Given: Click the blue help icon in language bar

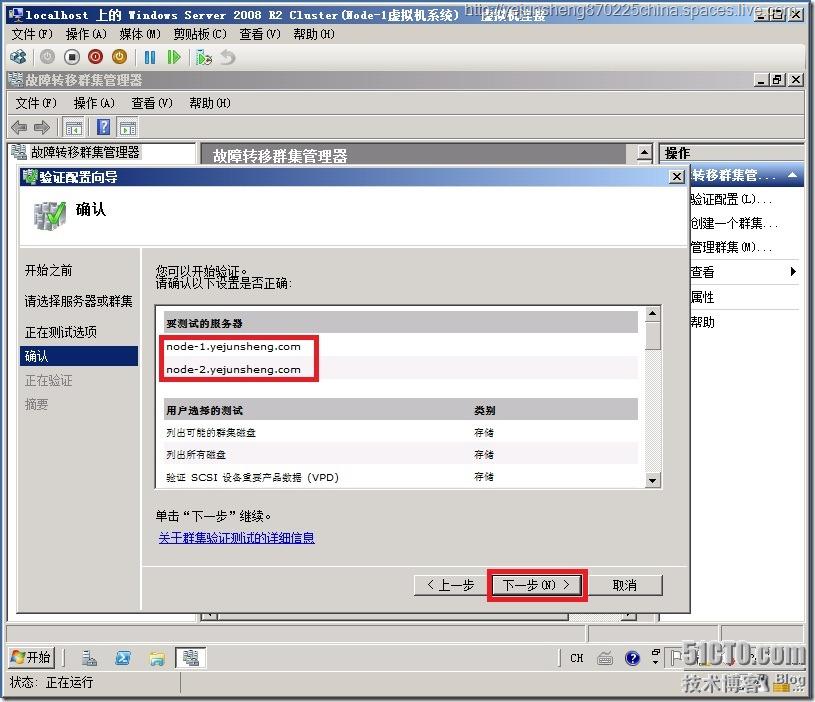Looking at the screenshot, I should click(x=632, y=659).
